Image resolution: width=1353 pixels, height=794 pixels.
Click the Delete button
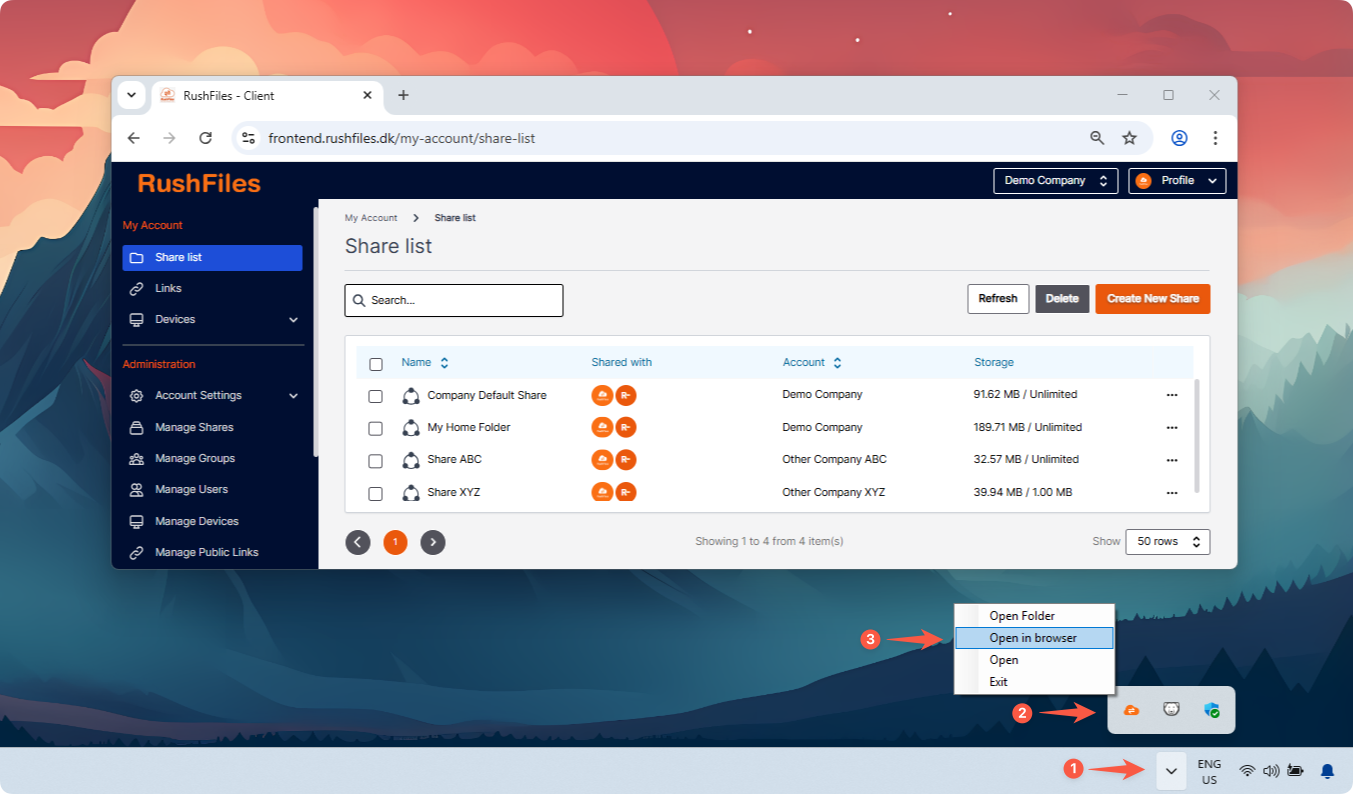[1062, 299]
